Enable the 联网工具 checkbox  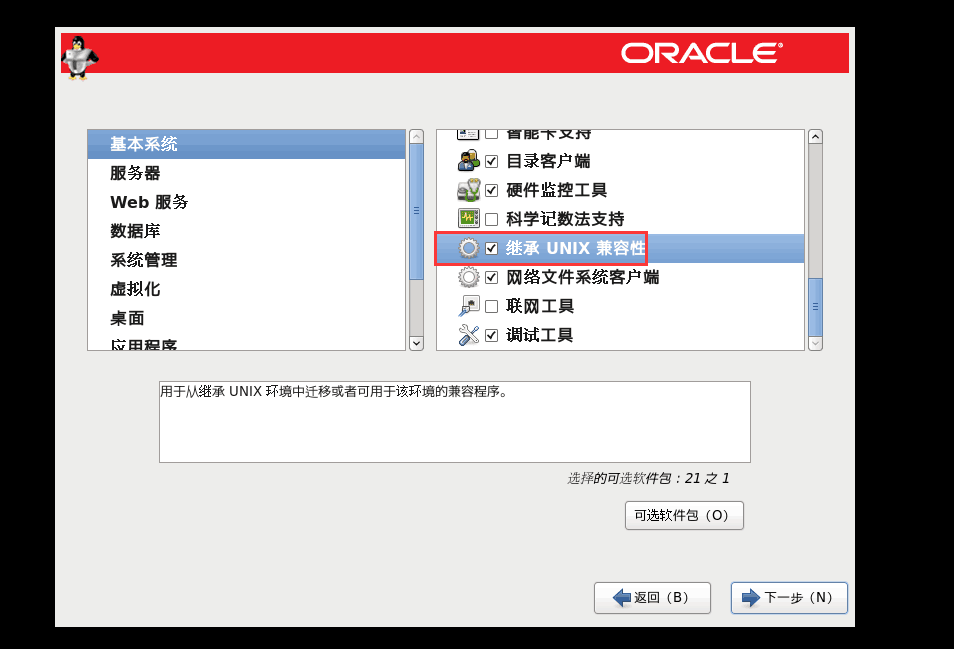pos(491,306)
